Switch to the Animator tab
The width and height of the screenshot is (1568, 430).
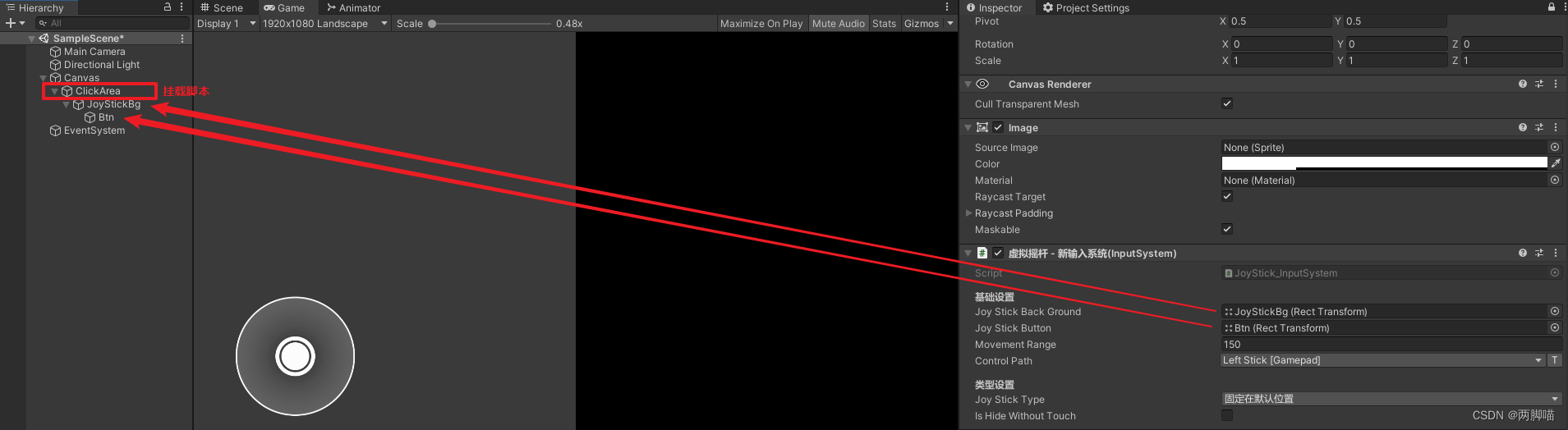[x=353, y=7]
